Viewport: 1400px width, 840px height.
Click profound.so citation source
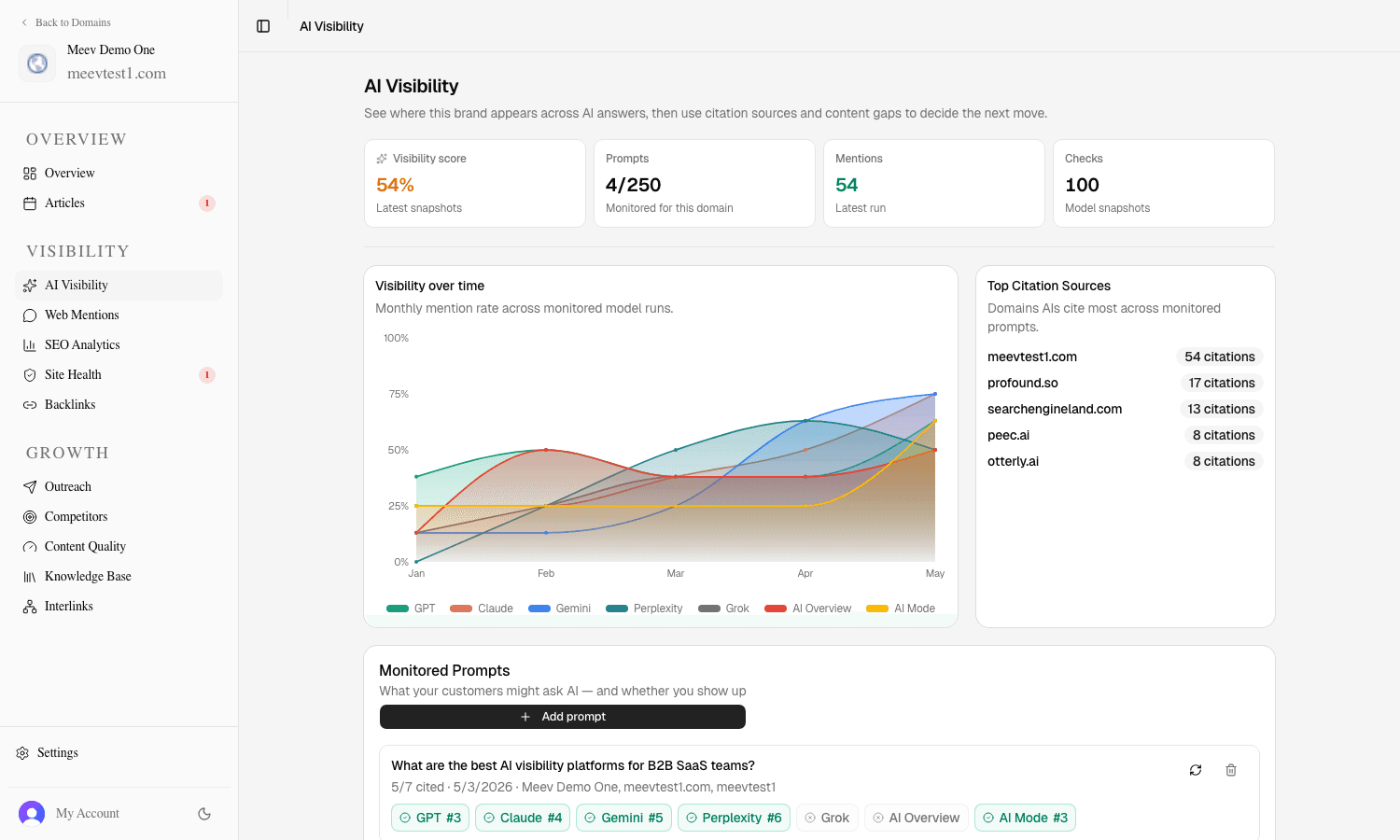(1023, 383)
